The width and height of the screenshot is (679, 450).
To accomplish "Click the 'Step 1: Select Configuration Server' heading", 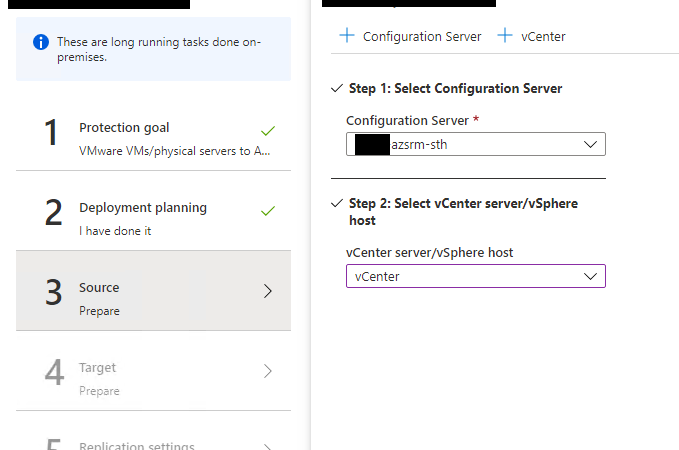I will 456,88.
